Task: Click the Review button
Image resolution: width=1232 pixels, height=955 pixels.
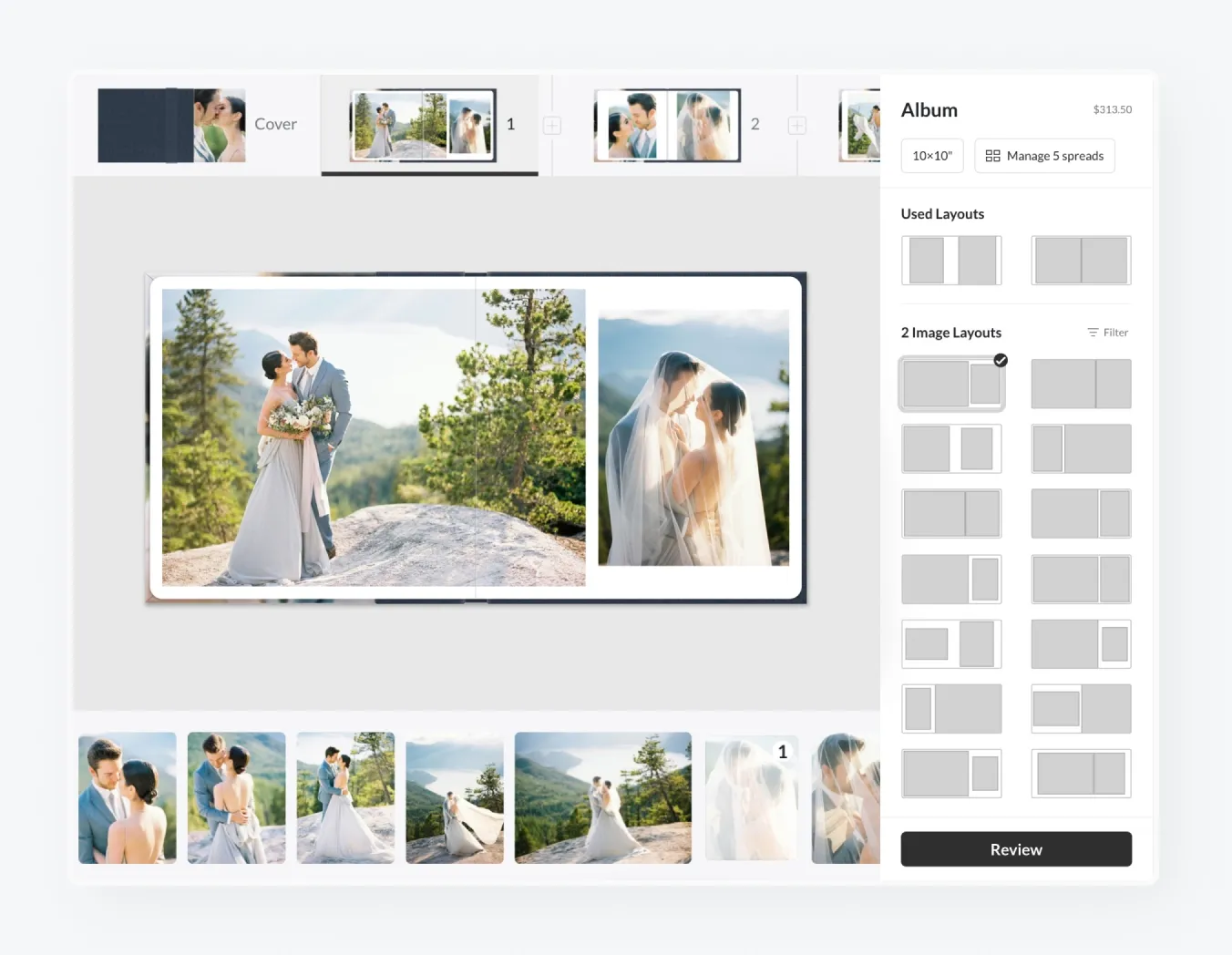Action: coord(1015,848)
